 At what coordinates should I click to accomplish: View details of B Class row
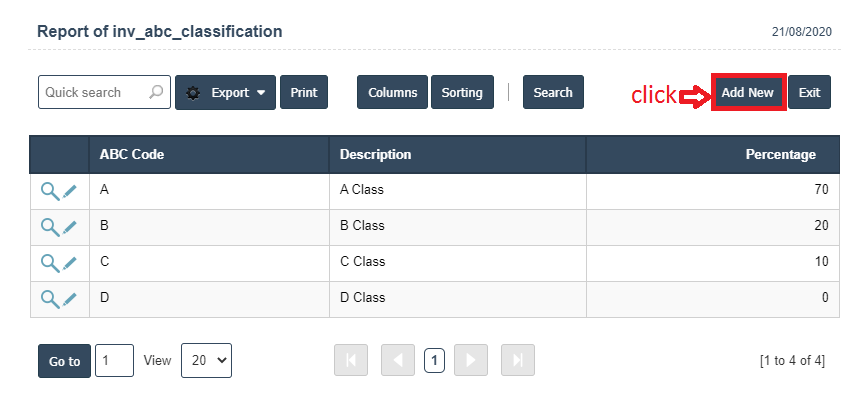[49, 227]
